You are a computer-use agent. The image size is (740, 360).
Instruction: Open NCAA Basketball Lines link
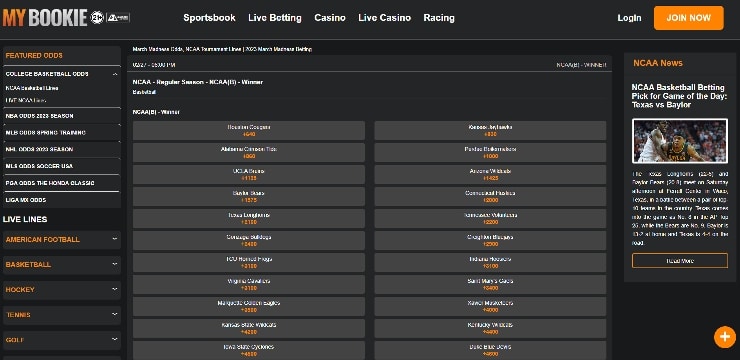(32, 88)
